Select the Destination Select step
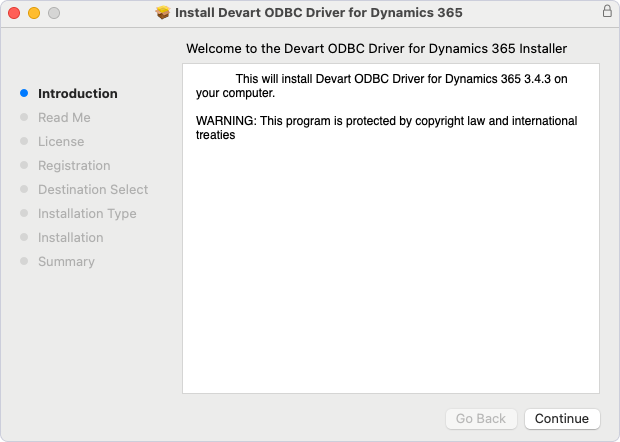Image resolution: width=620 pixels, height=442 pixels. click(x=93, y=189)
